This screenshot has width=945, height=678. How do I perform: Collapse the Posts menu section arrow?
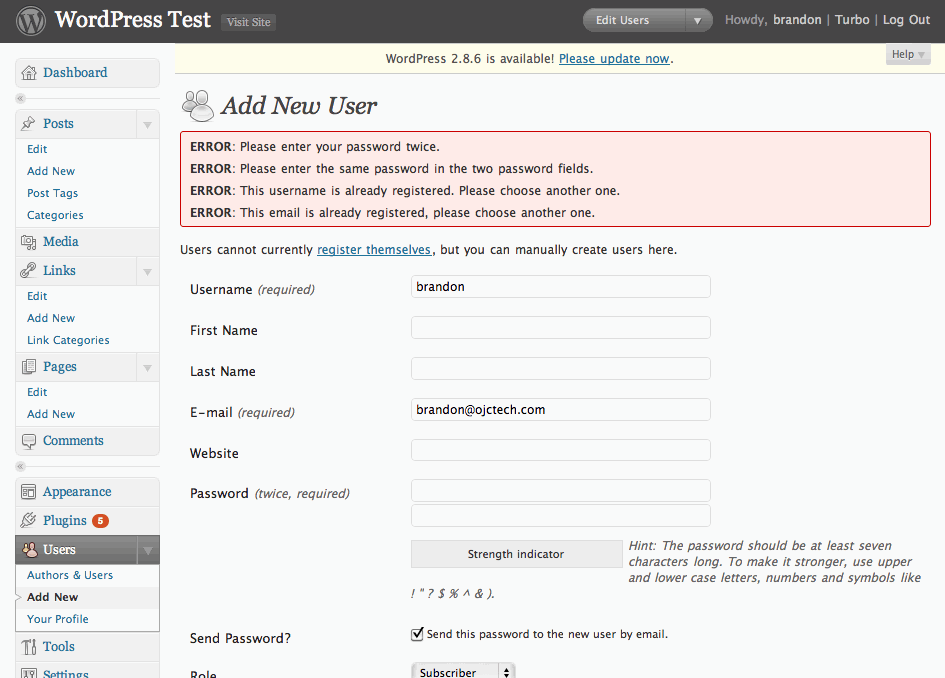pyautogui.click(x=147, y=125)
